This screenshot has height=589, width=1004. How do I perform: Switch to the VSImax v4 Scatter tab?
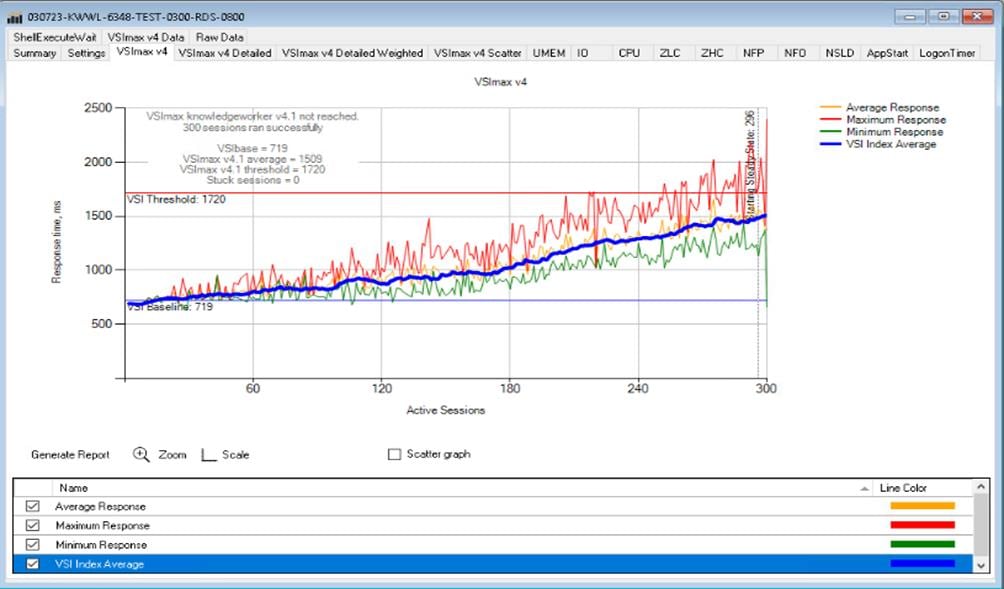tap(480, 53)
